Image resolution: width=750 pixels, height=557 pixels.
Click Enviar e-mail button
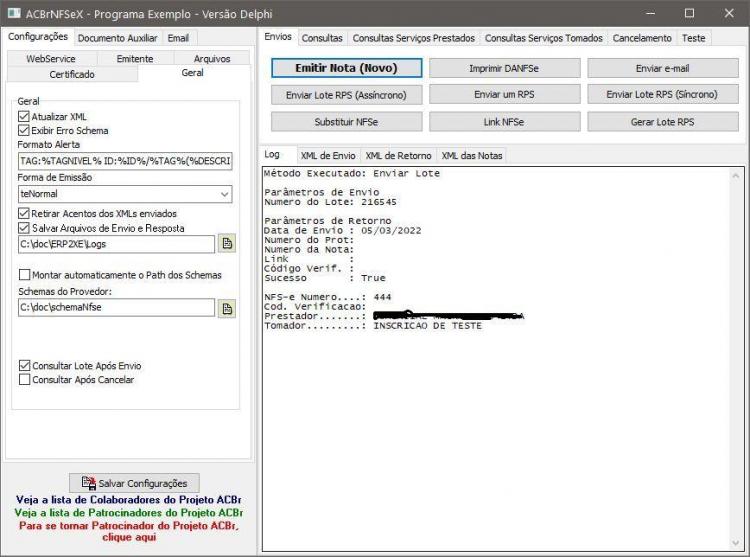point(662,68)
